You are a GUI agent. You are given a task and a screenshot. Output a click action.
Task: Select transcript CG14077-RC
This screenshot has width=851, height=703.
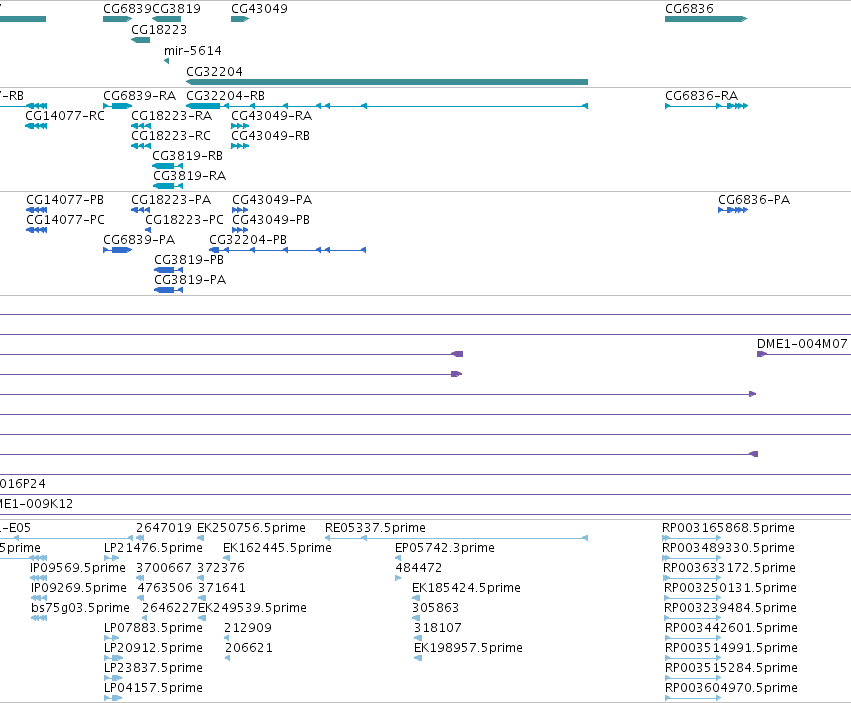[x=65, y=116]
